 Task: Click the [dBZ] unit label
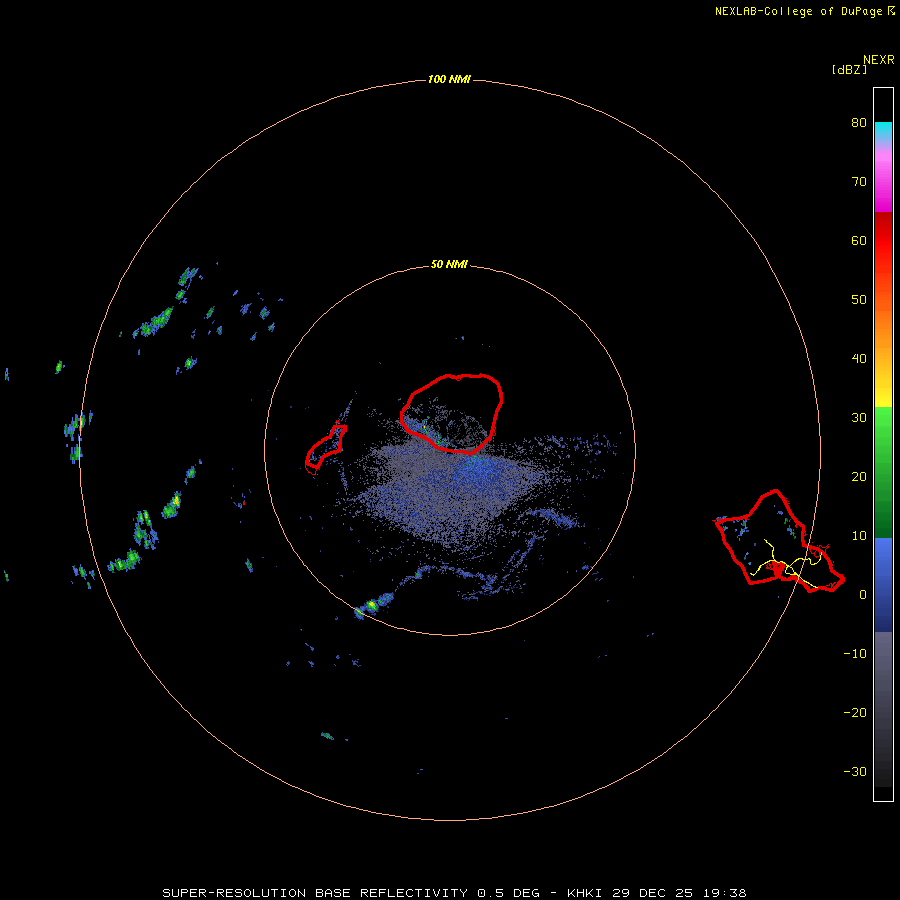pyautogui.click(x=849, y=70)
